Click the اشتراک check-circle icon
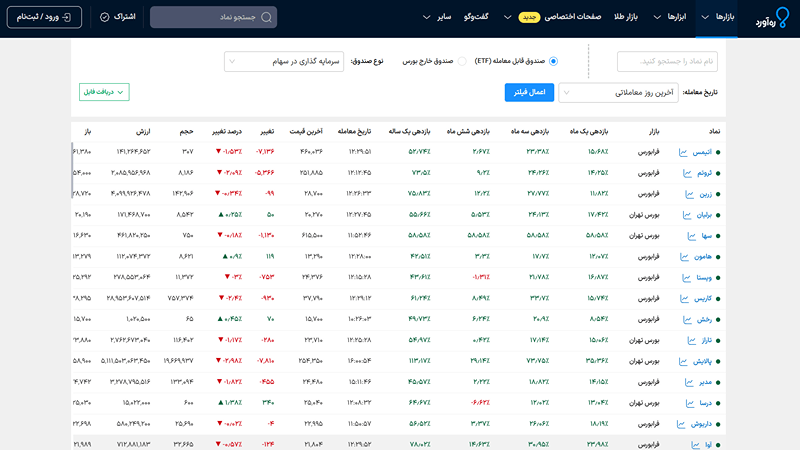This screenshot has height=450, width=800. [x=105, y=17]
